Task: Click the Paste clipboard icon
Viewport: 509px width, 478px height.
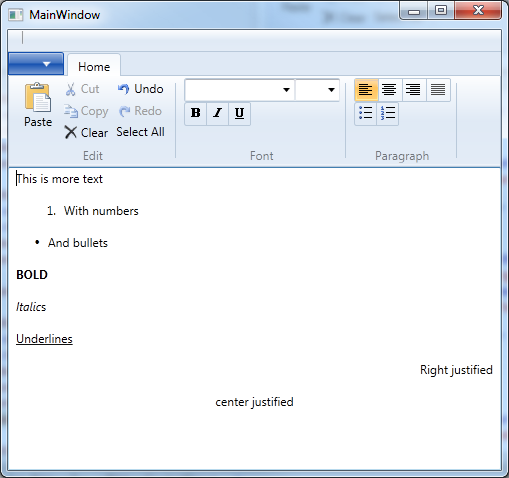Action: coord(38,97)
